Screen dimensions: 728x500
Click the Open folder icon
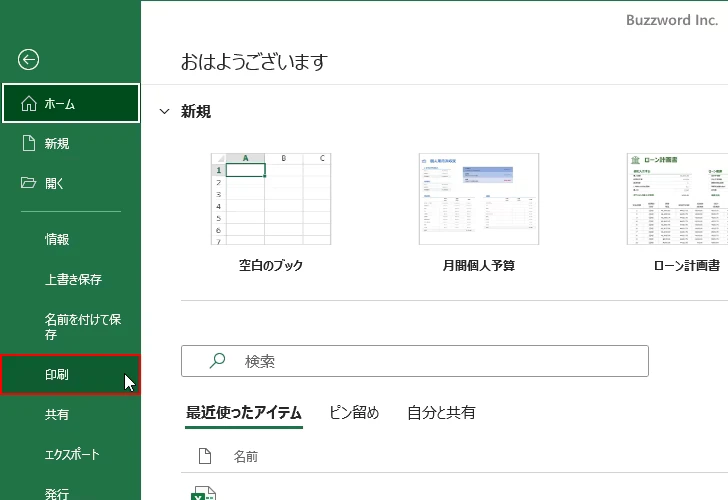tap(28, 182)
